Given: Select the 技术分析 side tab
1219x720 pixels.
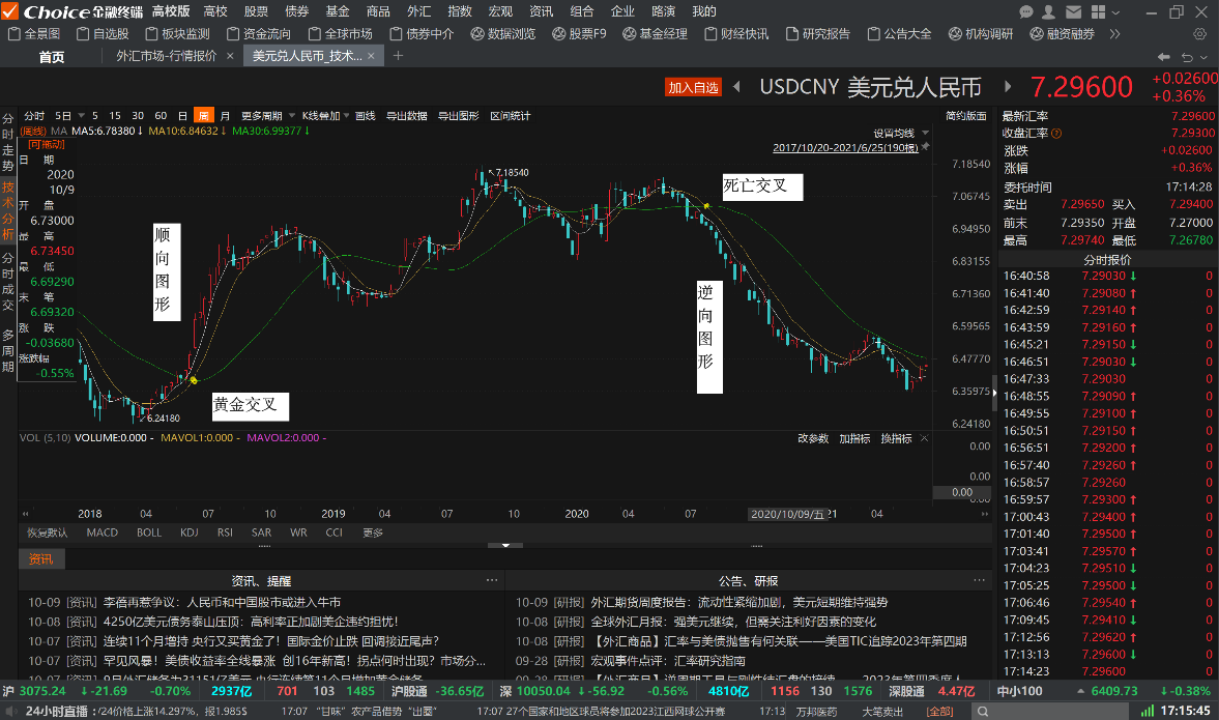Looking at the screenshot, I should (x=8, y=211).
